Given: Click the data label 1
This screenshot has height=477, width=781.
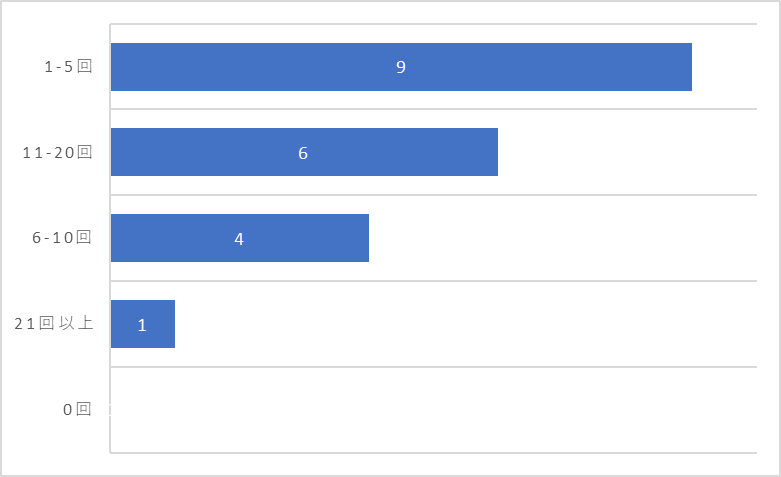Looking at the screenshot, I should click(142, 325).
